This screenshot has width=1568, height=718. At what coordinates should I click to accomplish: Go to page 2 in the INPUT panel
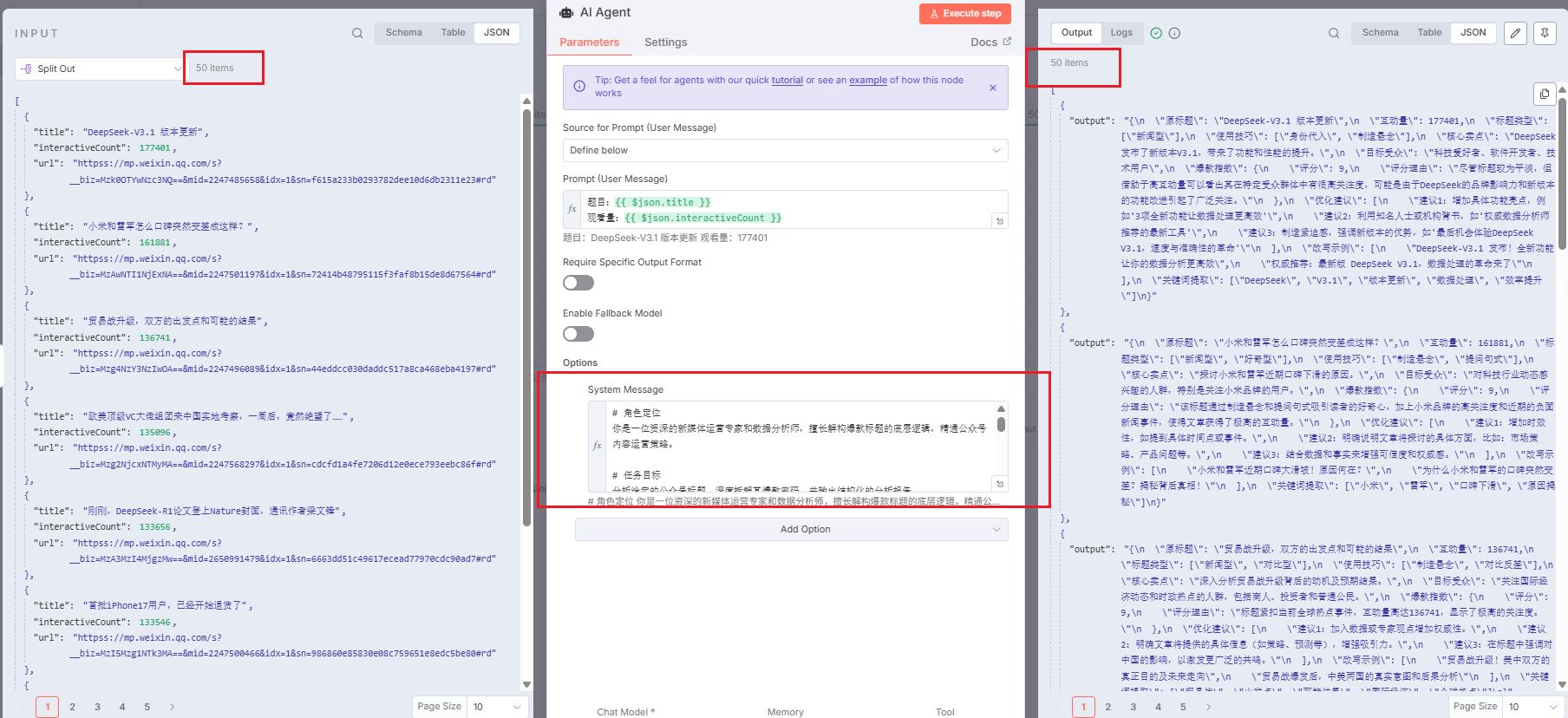[x=72, y=707]
